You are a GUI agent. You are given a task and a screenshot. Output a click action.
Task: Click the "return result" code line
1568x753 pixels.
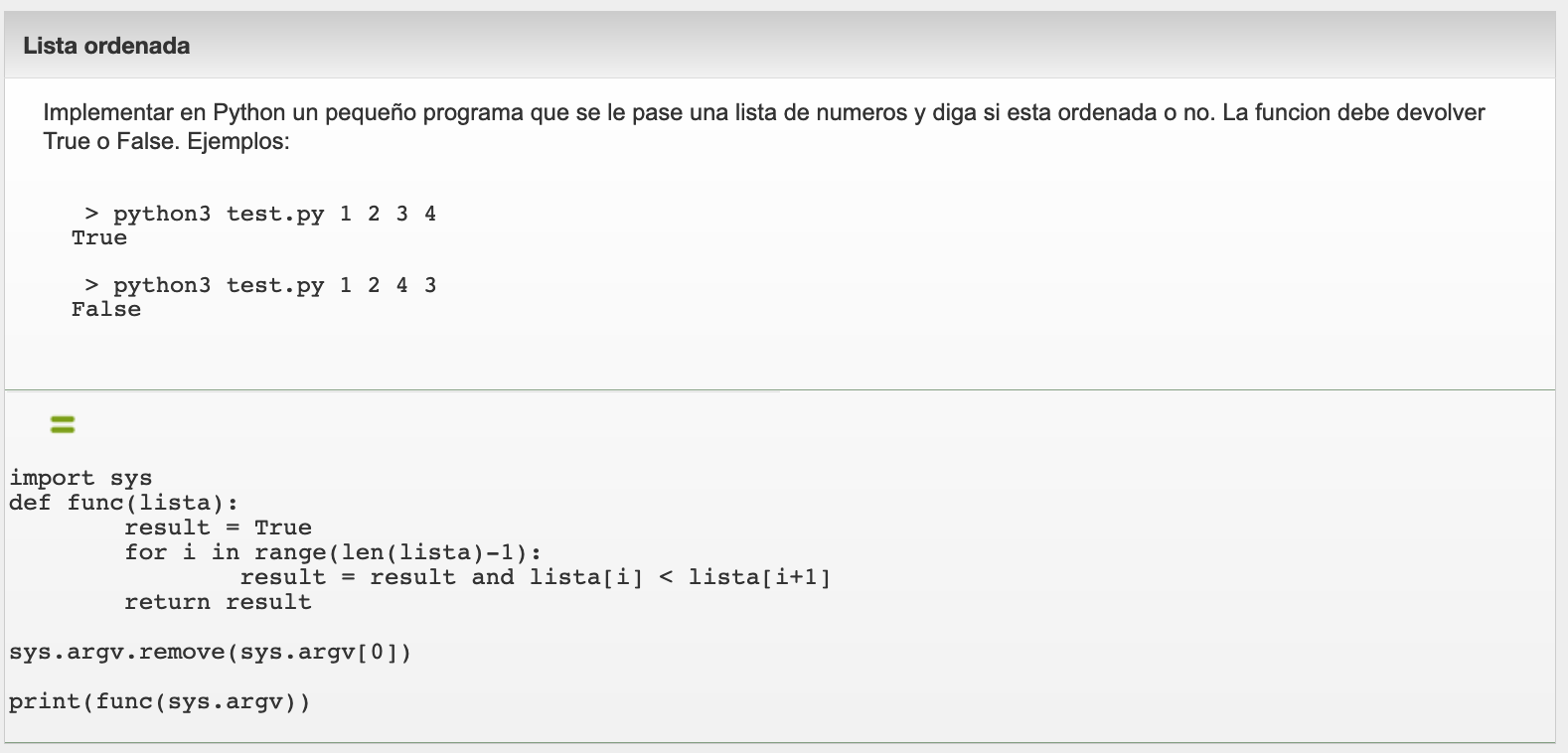click(218, 602)
